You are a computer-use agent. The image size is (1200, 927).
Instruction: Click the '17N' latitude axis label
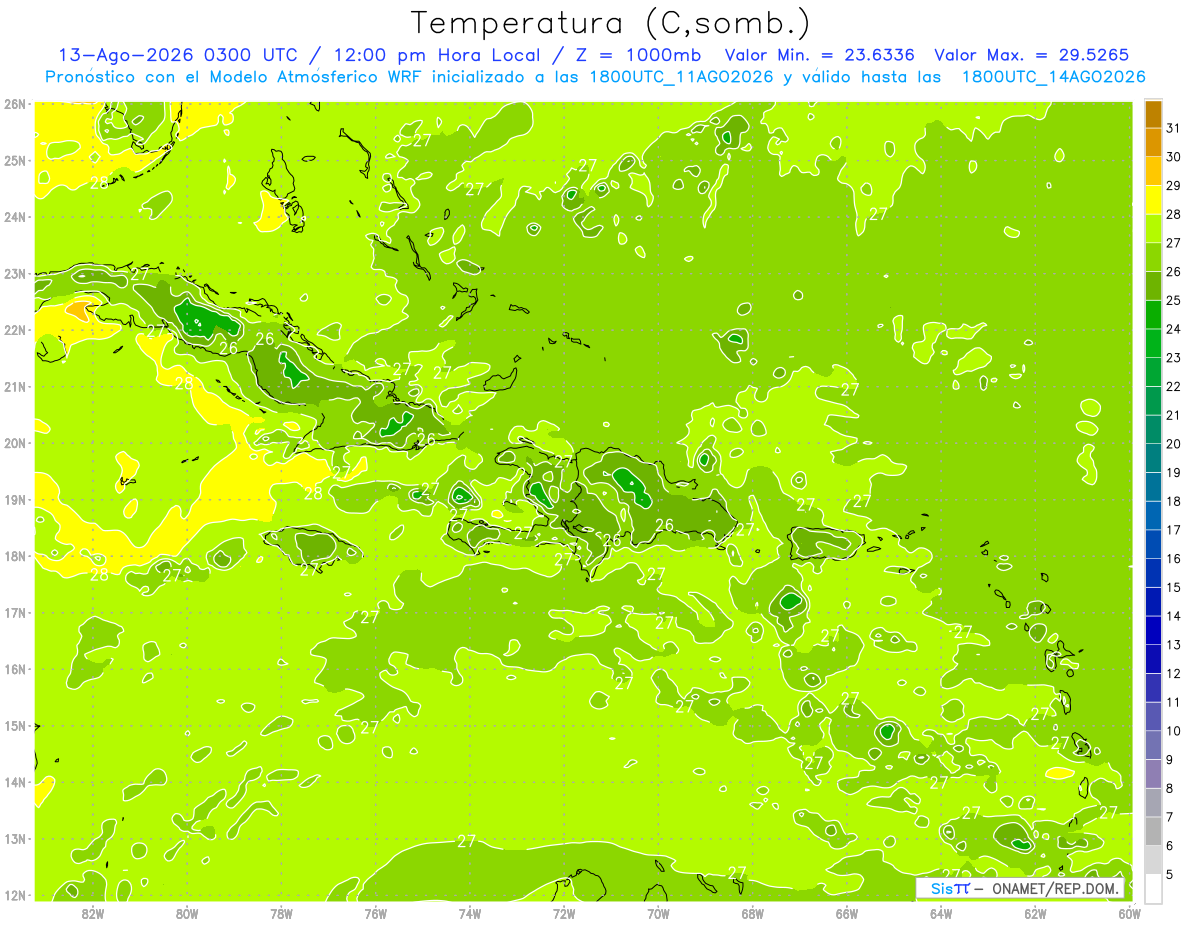(x=15, y=612)
